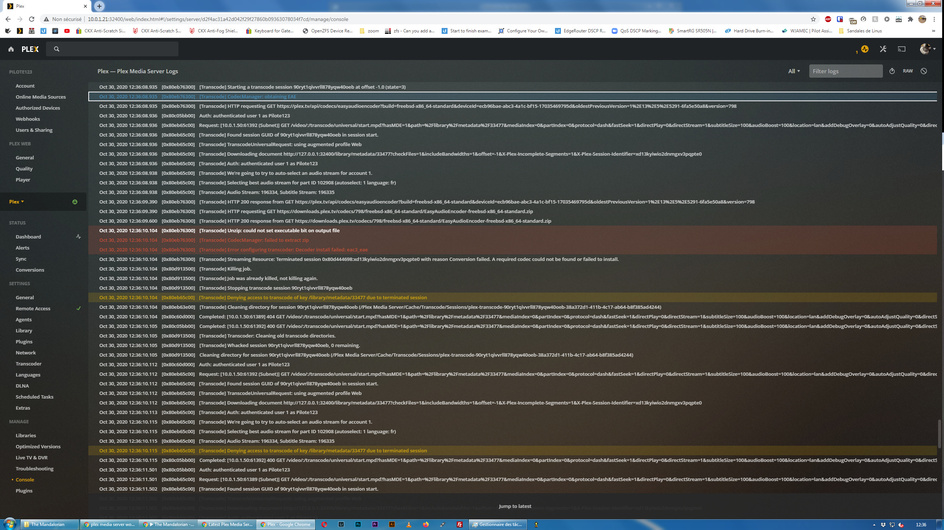944x530 pixels.
Task: Open Troubleshooting page
Action: 35,469
